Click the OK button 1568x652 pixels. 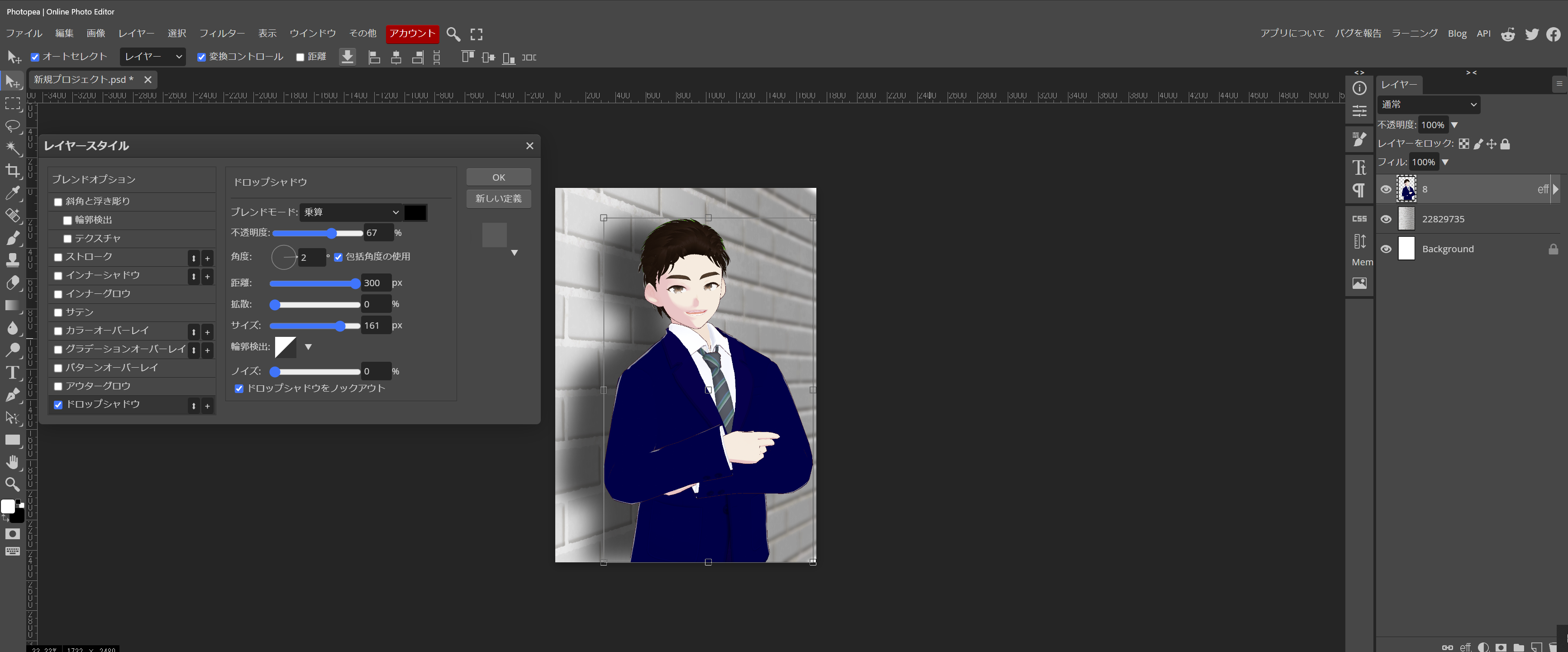pyautogui.click(x=499, y=177)
